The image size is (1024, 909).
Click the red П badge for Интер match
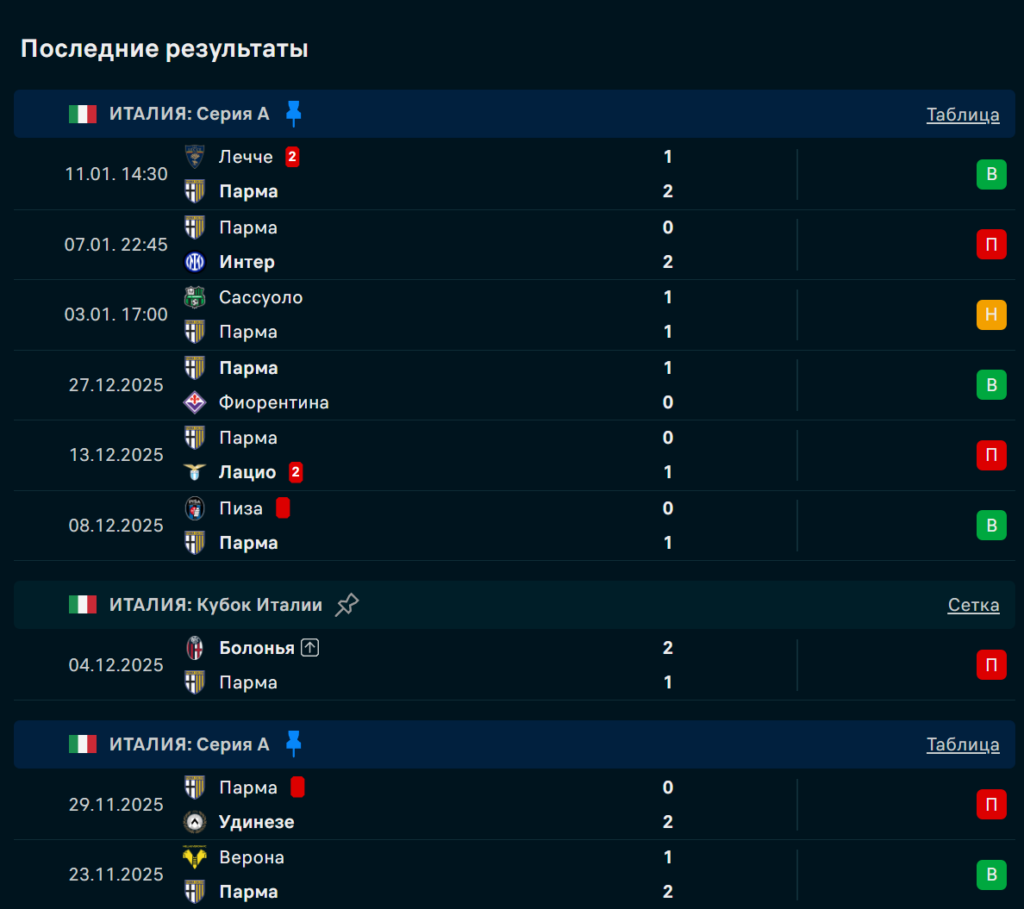991,245
